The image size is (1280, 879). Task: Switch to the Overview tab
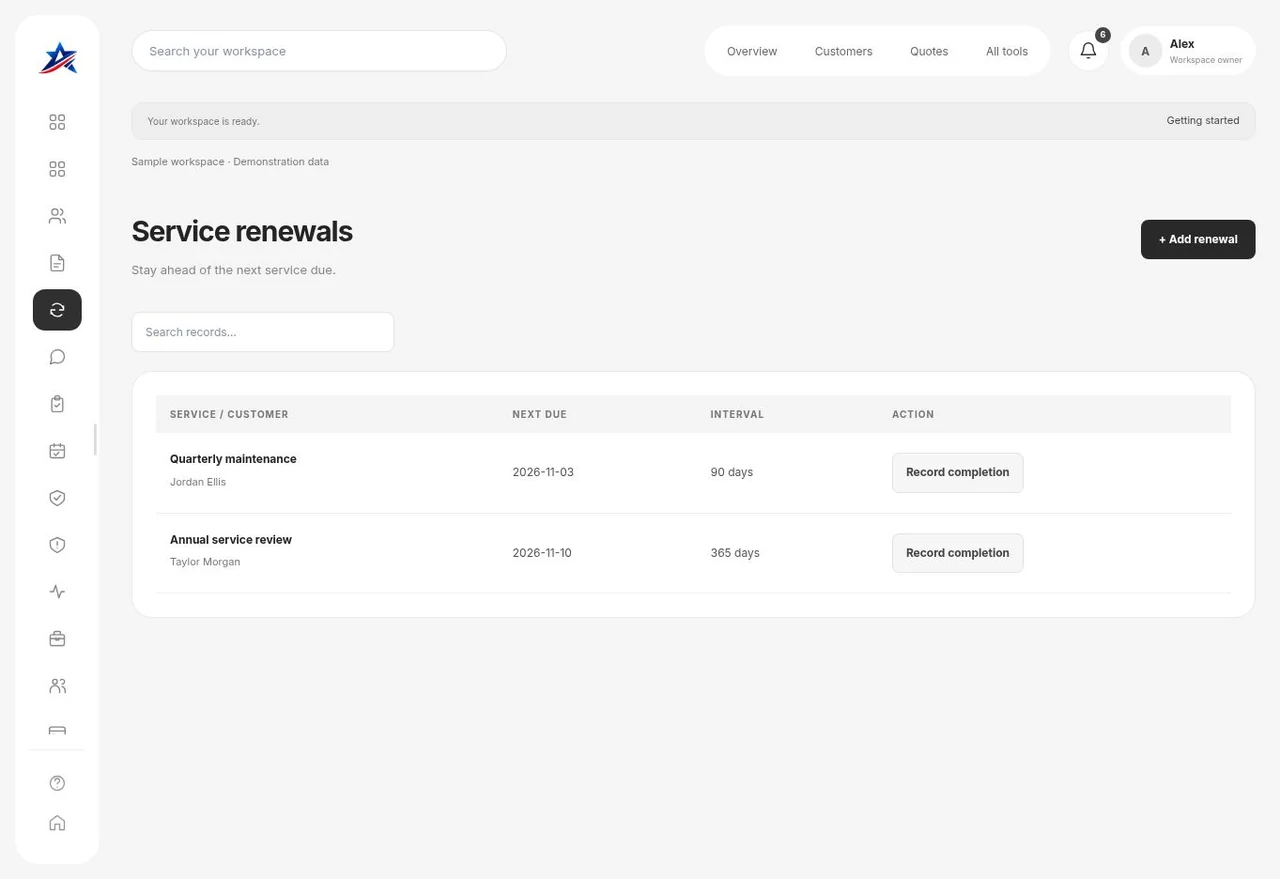(x=752, y=51)
